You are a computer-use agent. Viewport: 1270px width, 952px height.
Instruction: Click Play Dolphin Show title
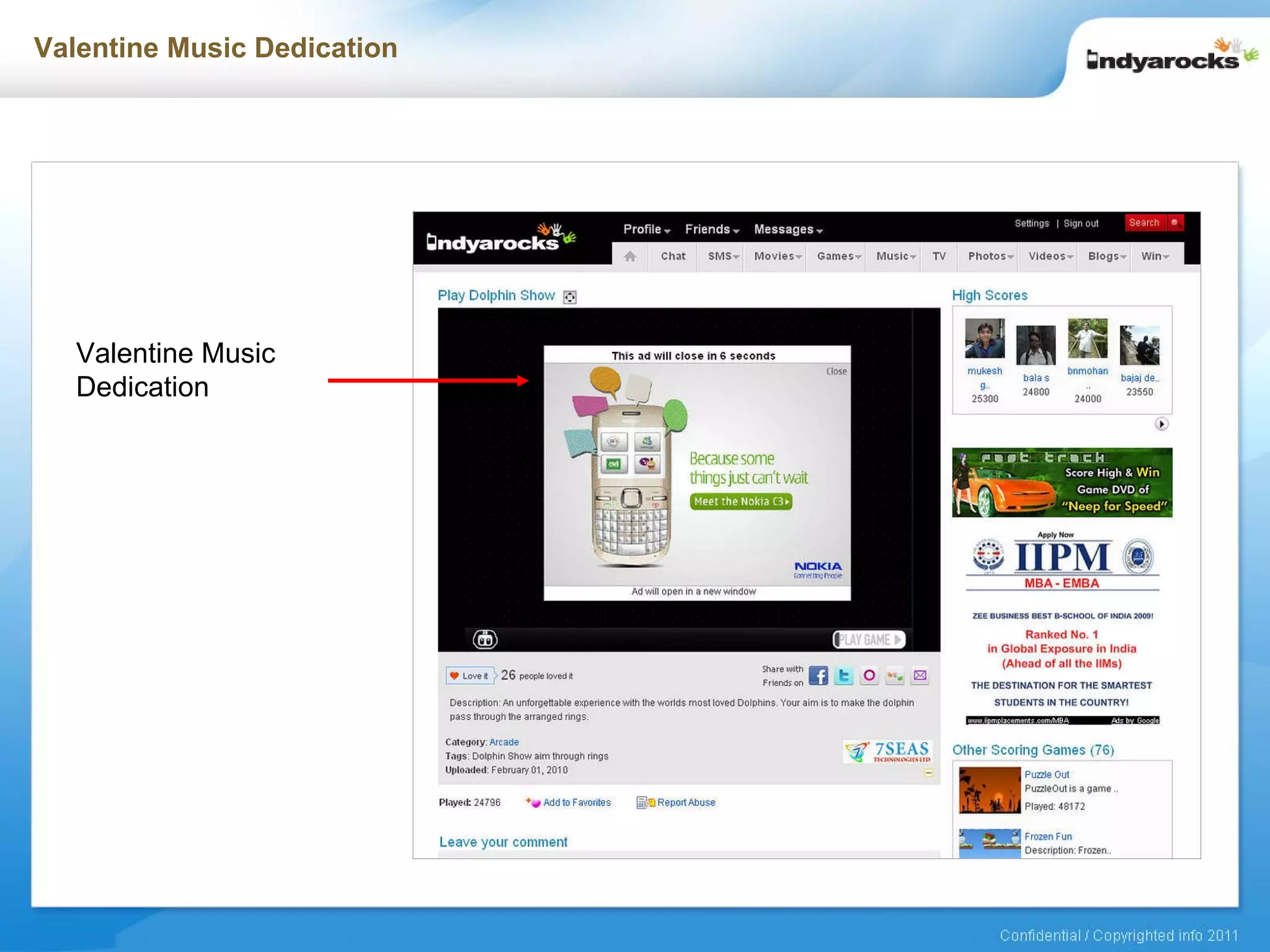point(496,296)
